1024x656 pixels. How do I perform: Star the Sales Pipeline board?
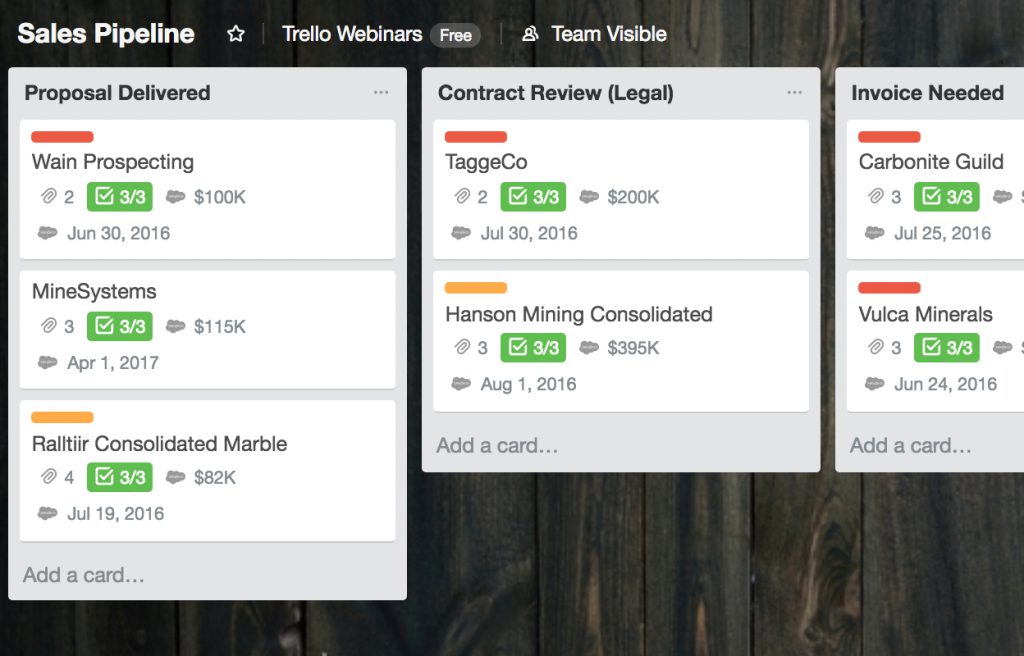[236, 34]
